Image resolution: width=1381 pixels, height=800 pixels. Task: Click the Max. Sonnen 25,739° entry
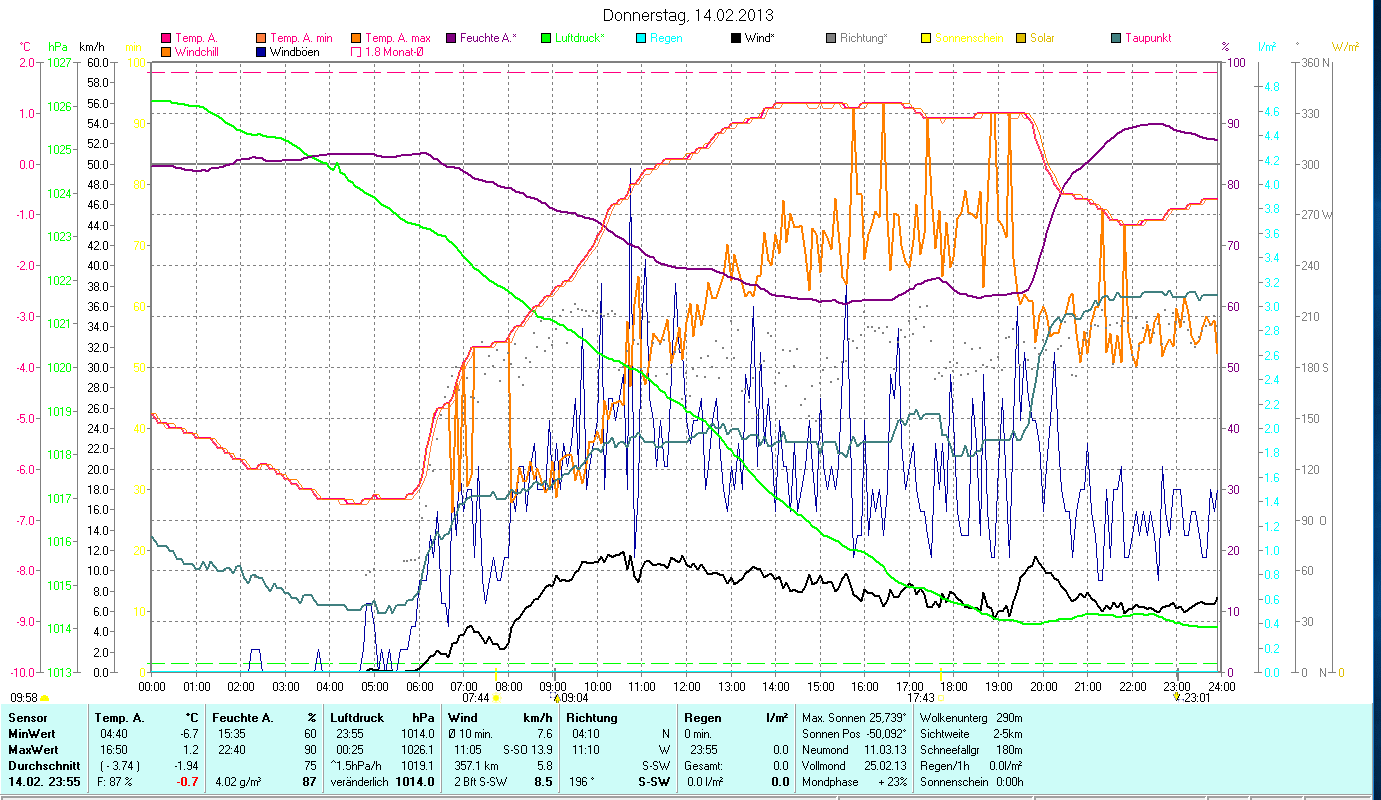point(856,718)
